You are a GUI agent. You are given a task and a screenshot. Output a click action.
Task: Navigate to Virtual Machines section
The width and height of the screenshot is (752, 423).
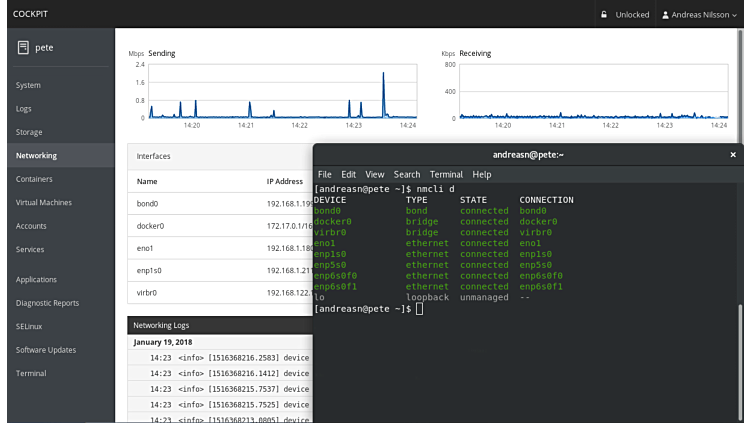click(44, 202)
